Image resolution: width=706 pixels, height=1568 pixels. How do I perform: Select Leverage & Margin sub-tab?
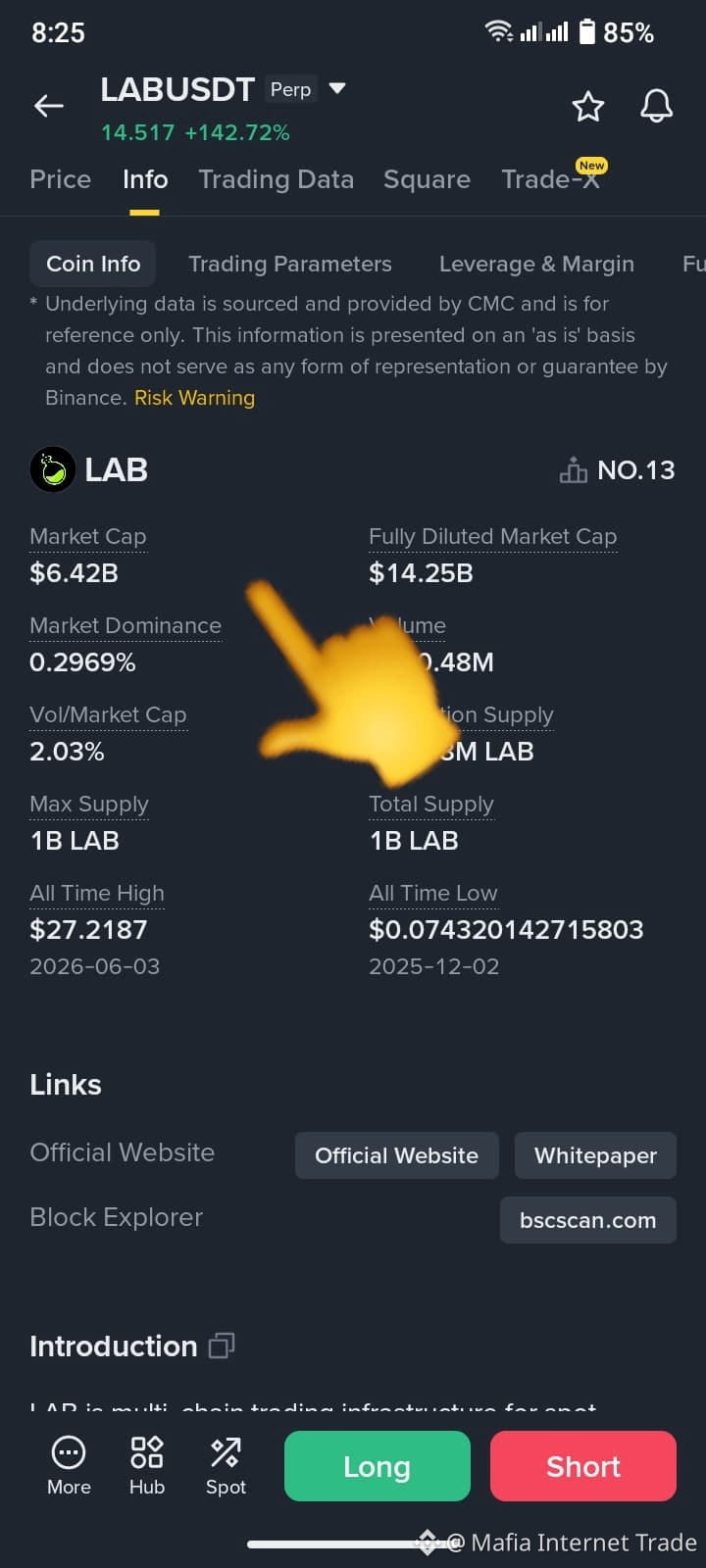(x=536, y=264)
